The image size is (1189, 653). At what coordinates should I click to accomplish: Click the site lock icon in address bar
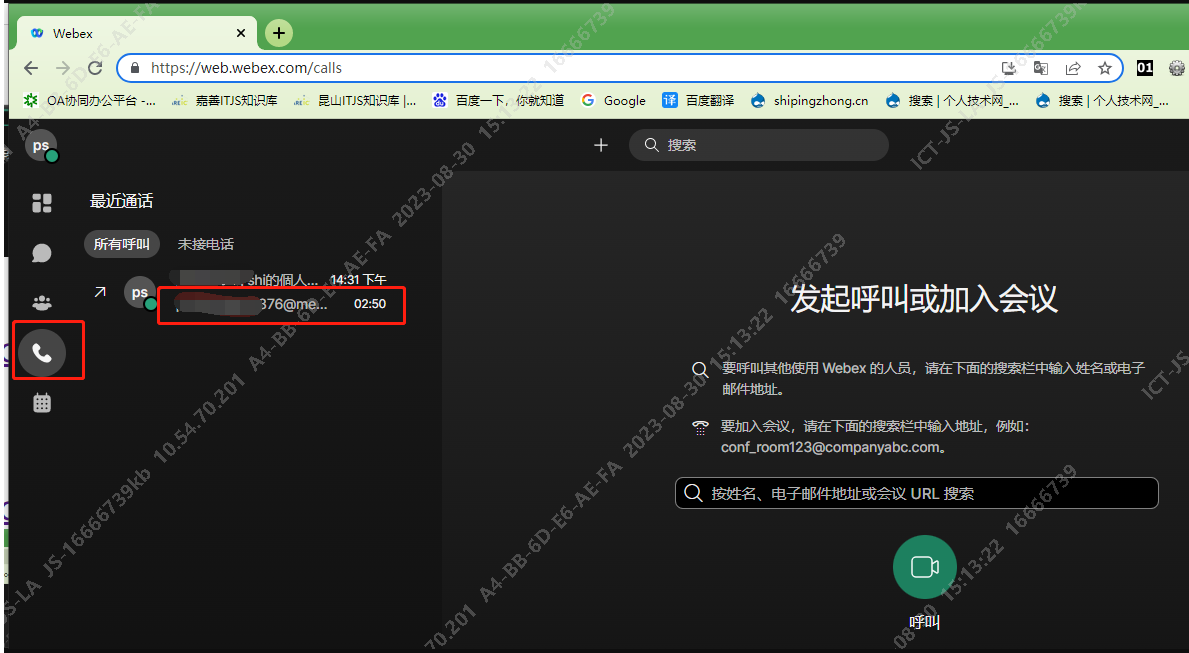135,67
